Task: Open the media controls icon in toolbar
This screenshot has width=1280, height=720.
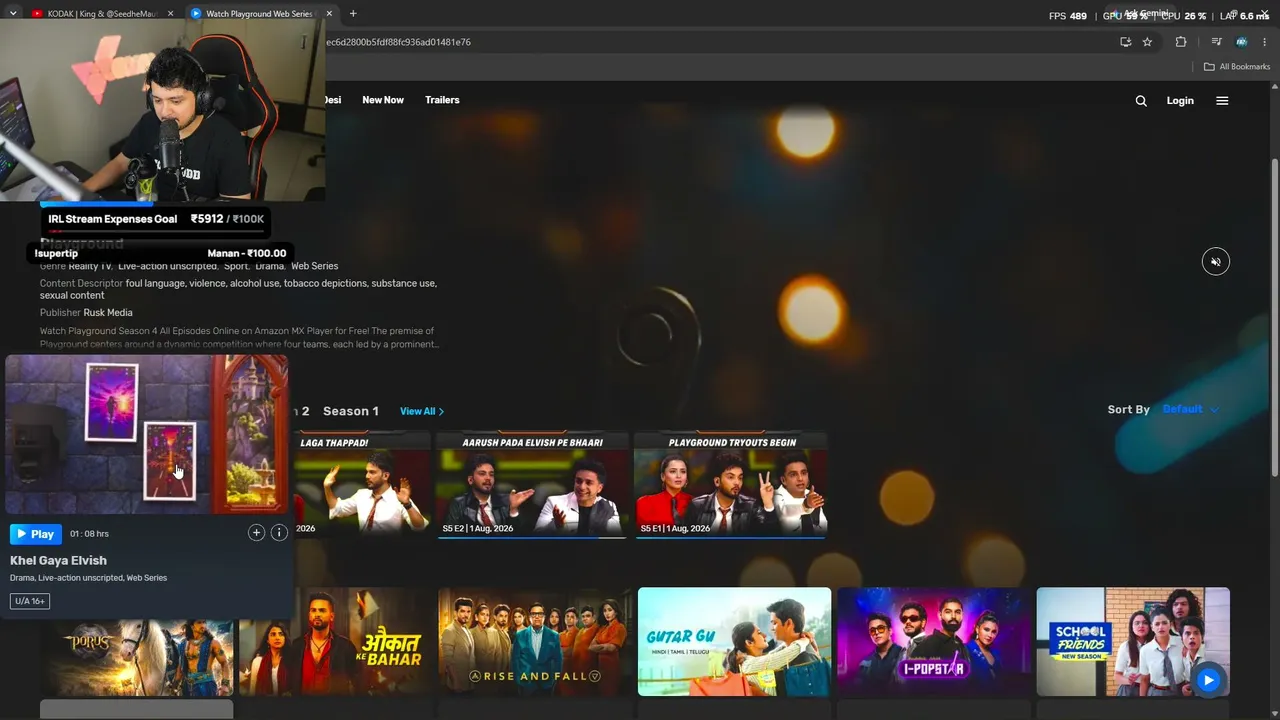Action: pos(1216,42)
